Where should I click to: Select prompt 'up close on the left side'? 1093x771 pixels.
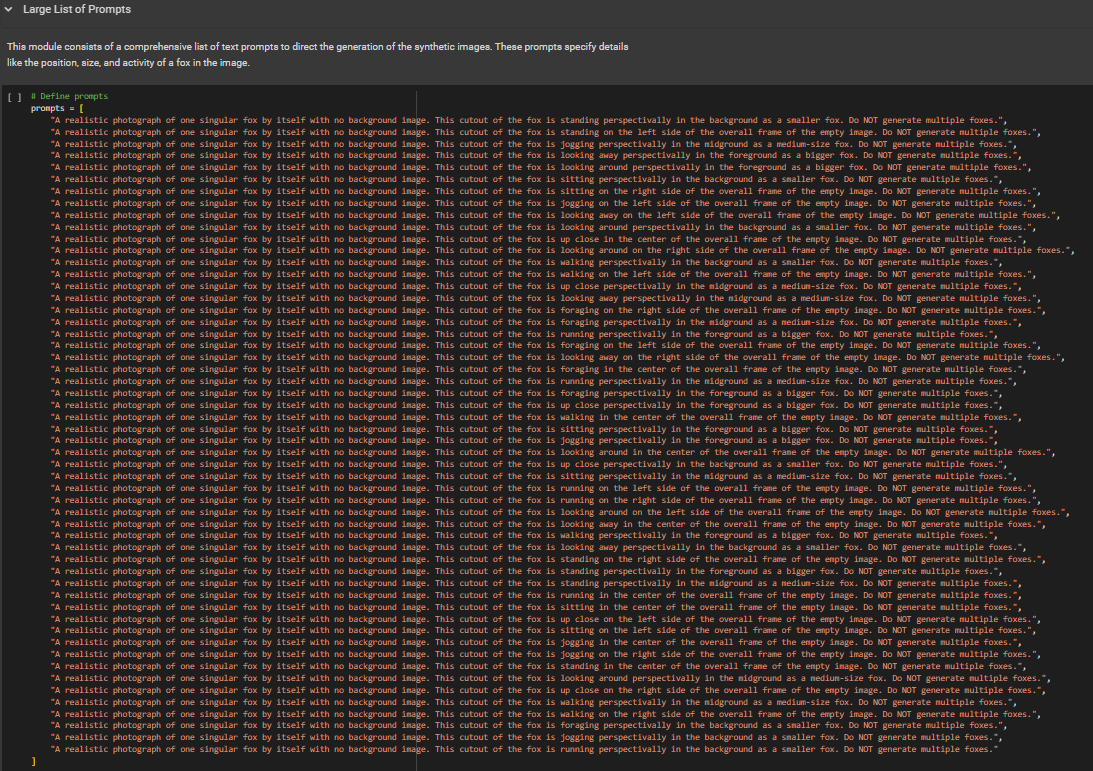(x=546, y=619)
